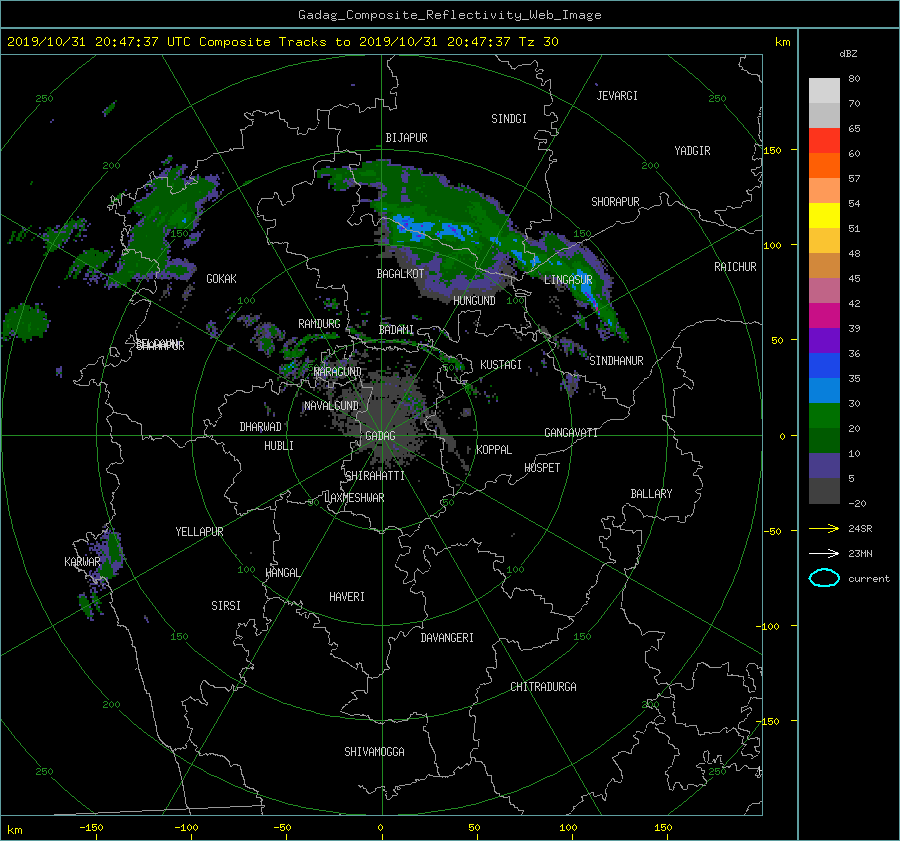Click the SHORAPUR city label
Screen dimensions: 900x841
615,202
